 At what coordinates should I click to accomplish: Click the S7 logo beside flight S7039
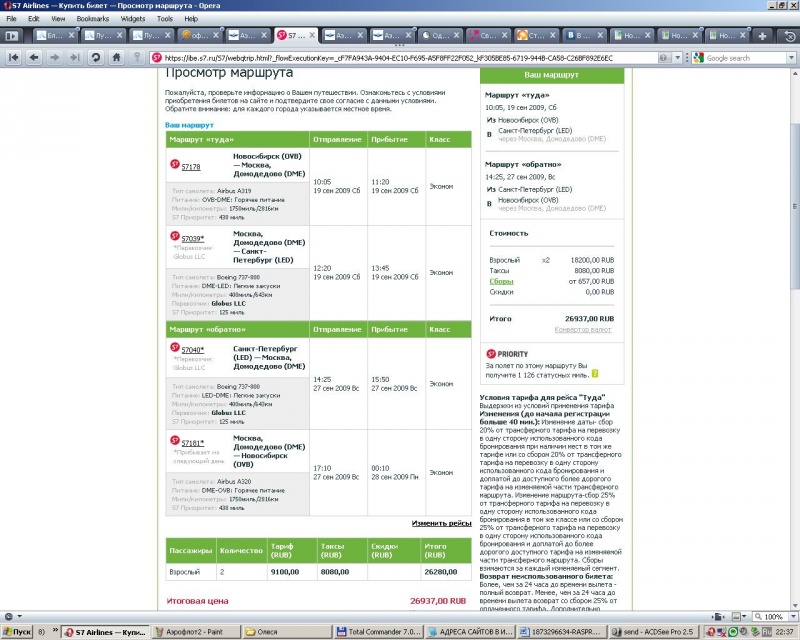[174, 236]
